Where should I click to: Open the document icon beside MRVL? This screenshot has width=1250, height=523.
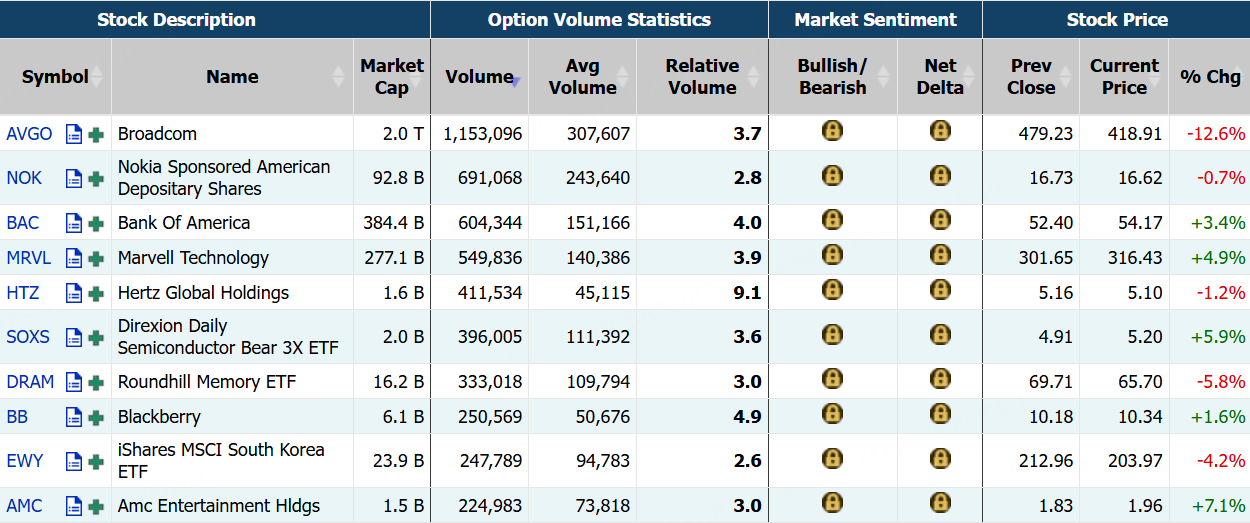pos(73,258)
